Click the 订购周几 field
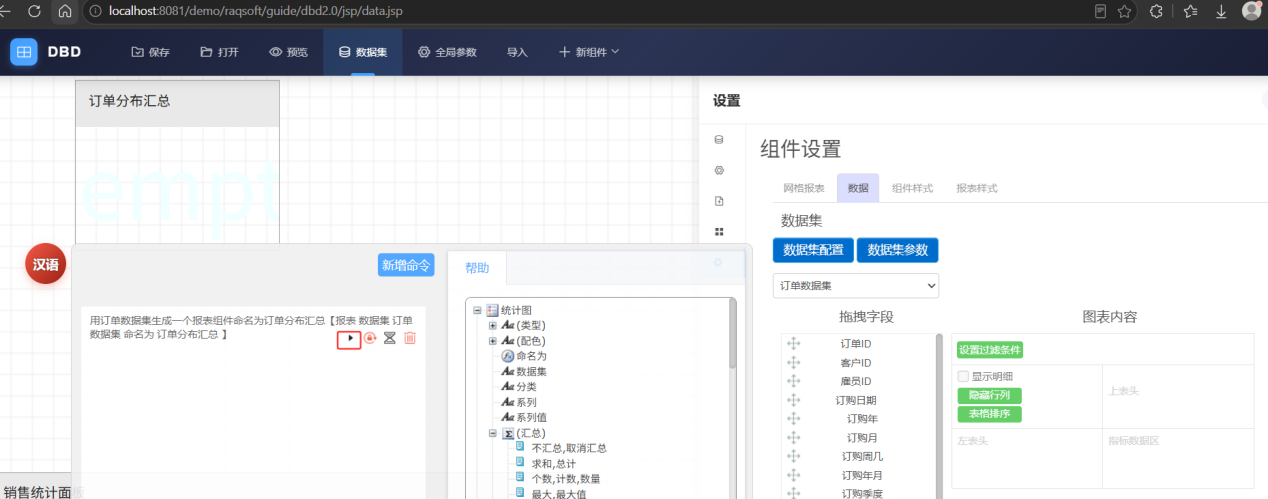 pos(861,456)
